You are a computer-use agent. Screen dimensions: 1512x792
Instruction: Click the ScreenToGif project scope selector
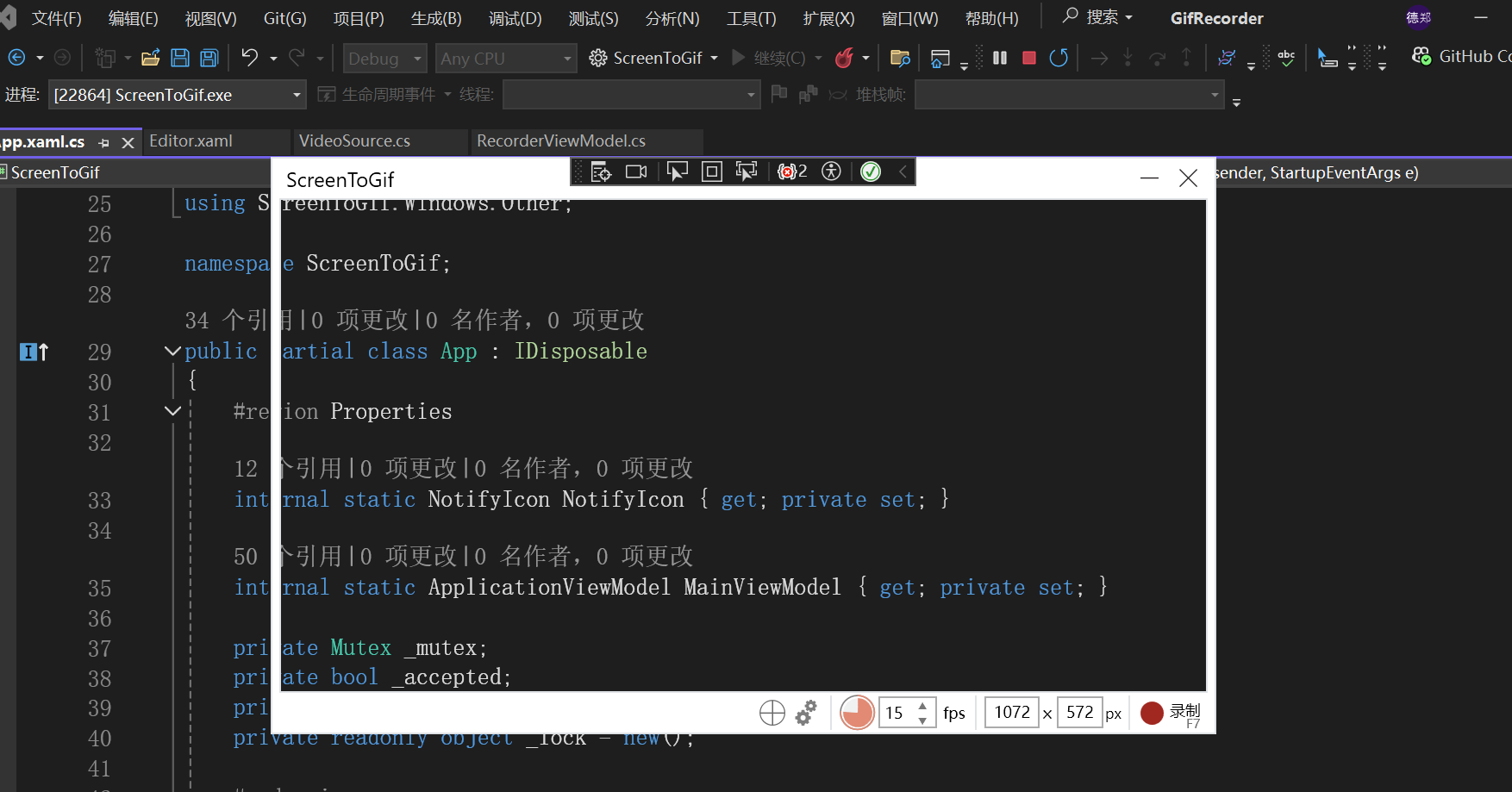[135, 172]
